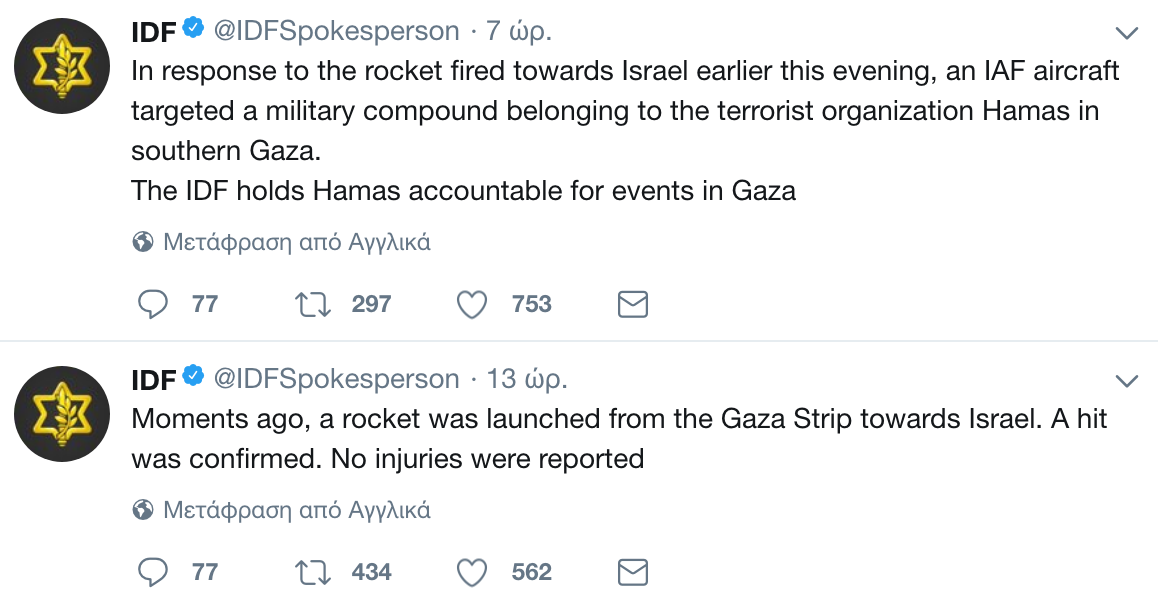This screenshot has height=596, width=1158.
Task: Open more options chevron on first tweet
Action: coord(1127,33)
